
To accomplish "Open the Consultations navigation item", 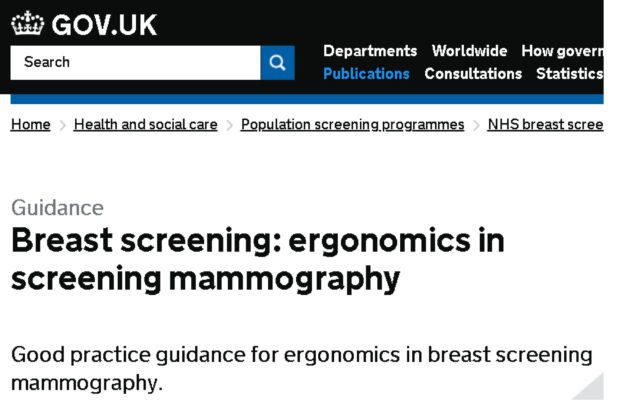I will (x=473, y=74).
